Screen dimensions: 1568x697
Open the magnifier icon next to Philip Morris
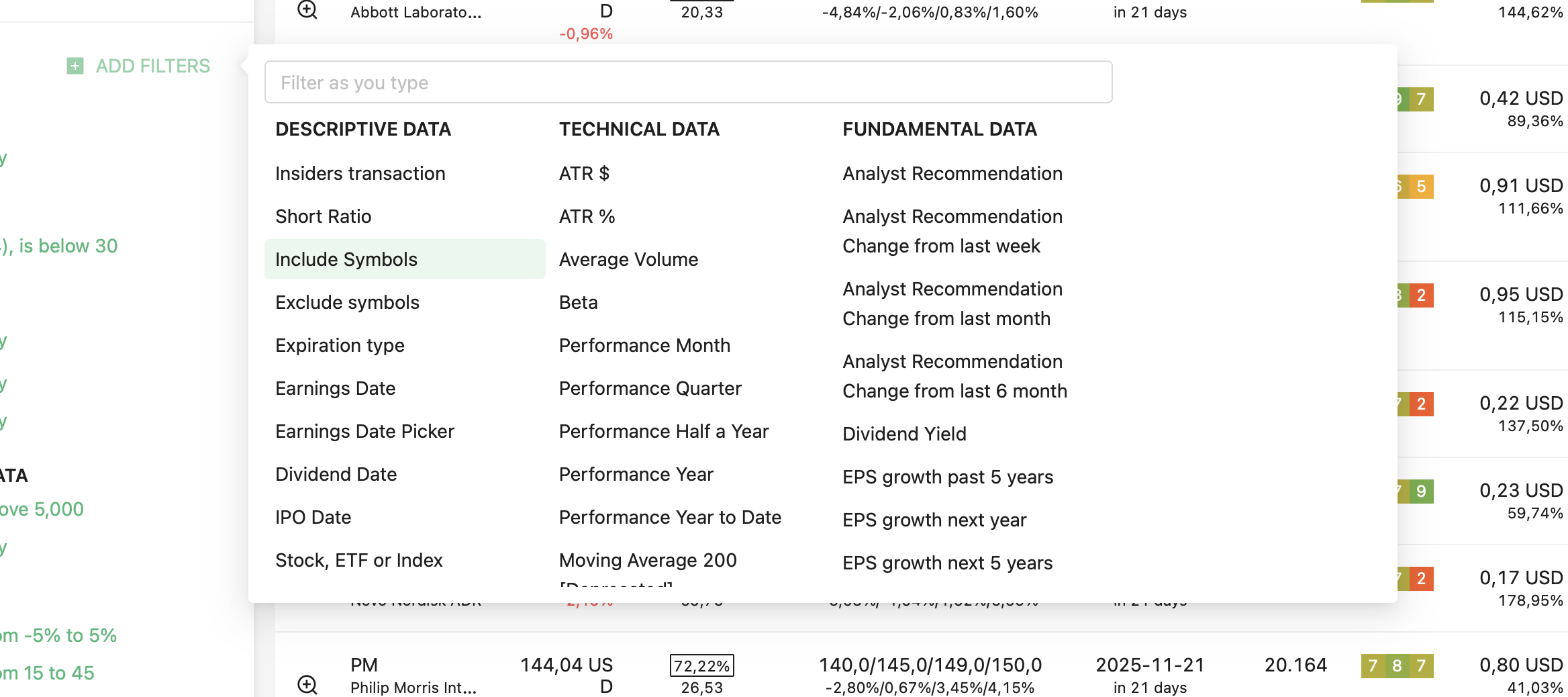coord(307,684)
